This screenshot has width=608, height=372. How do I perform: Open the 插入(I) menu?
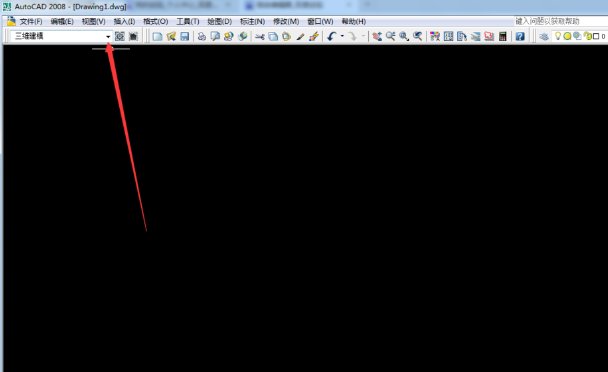click(x=124, y=21)
